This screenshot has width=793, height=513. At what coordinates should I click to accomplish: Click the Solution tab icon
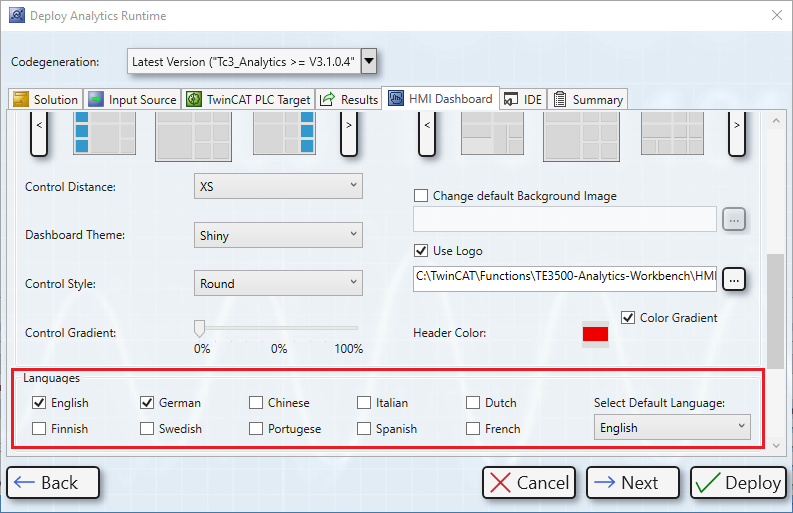tap(22, 99)
